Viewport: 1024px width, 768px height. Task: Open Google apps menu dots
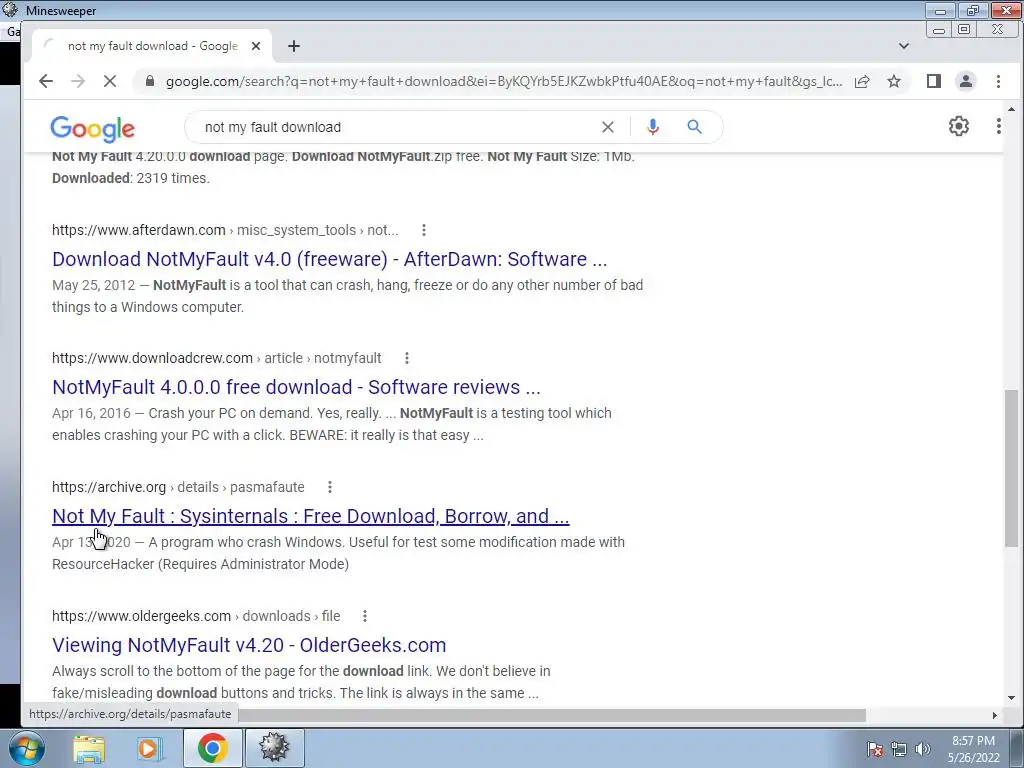(999, 126)
